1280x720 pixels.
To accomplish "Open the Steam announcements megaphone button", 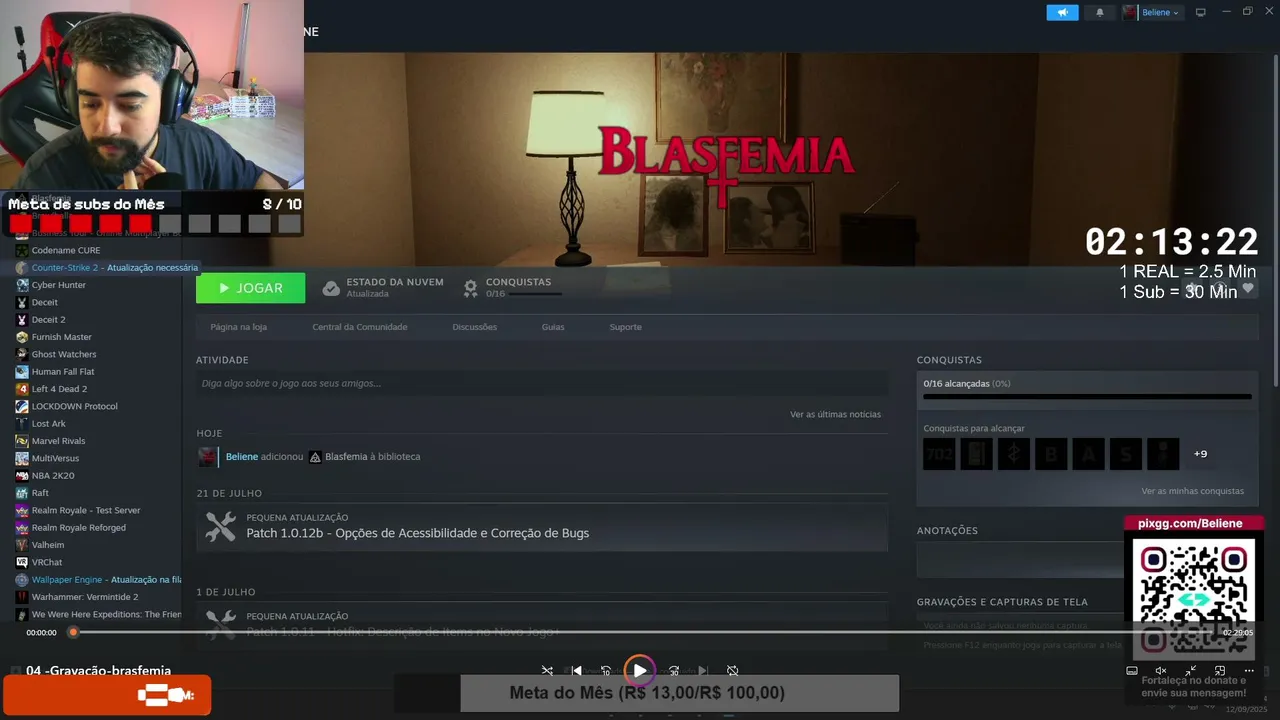I will pyautogui.click(x=1062, y=12).
